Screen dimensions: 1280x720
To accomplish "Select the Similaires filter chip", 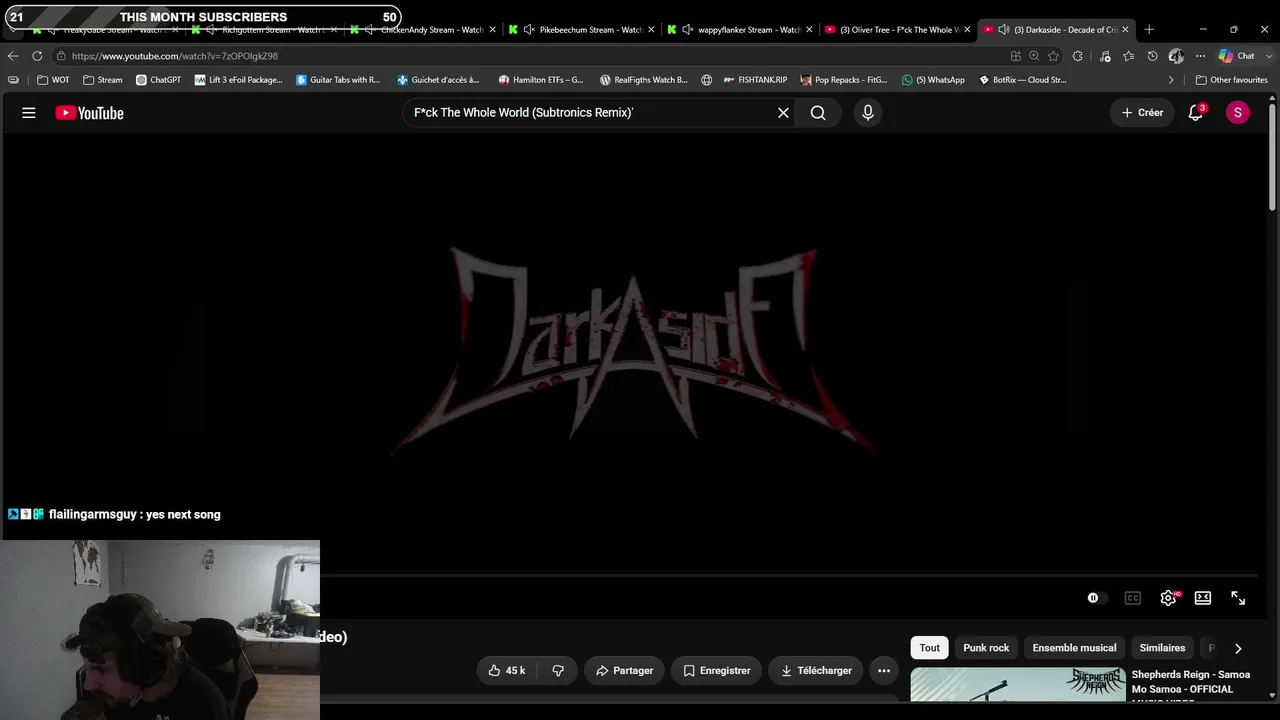I will pos(1162,648).
